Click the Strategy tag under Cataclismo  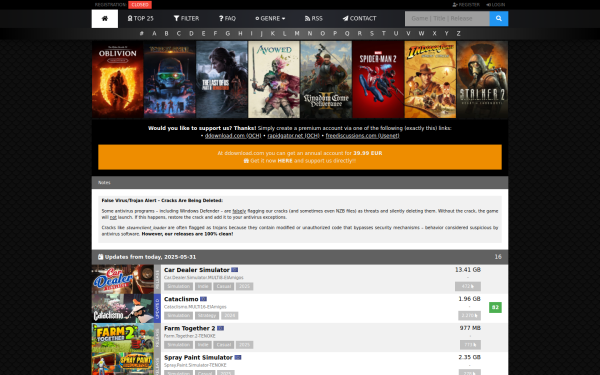click(207, 316)
